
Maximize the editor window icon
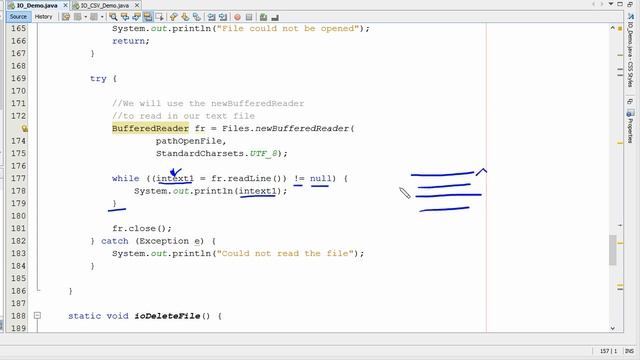tap(620, 4)
